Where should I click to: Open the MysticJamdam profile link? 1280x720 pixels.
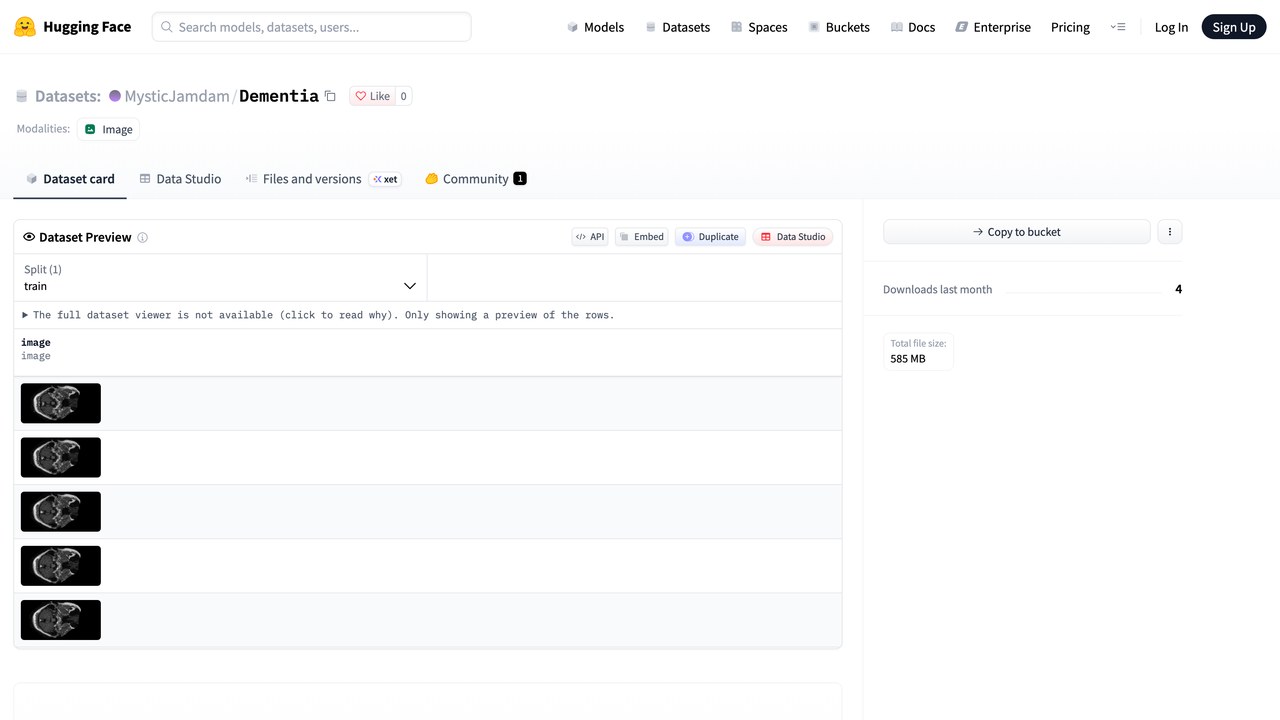[x=177, y=96]
